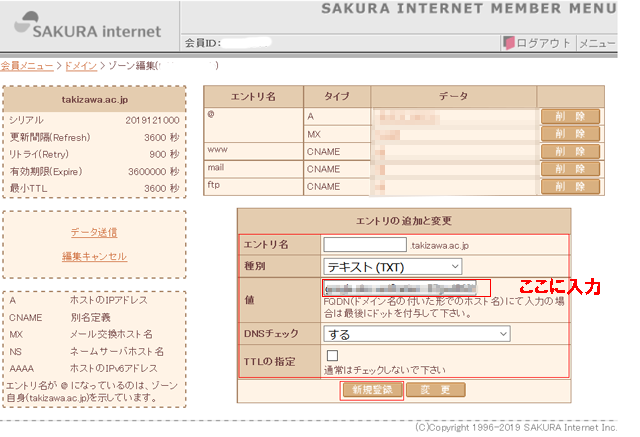Click the ログアウト link

coord(542,43)
